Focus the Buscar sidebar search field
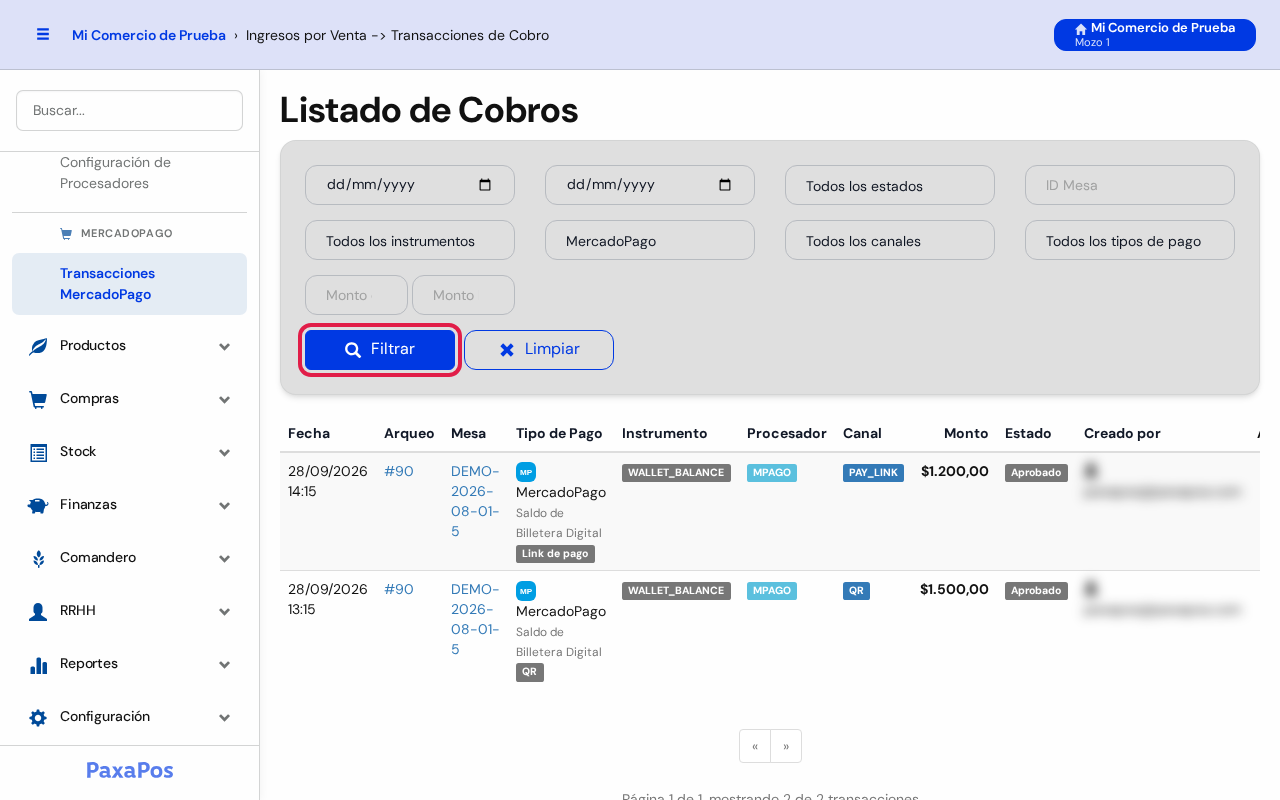1280x800 pixels. (129, 110)
